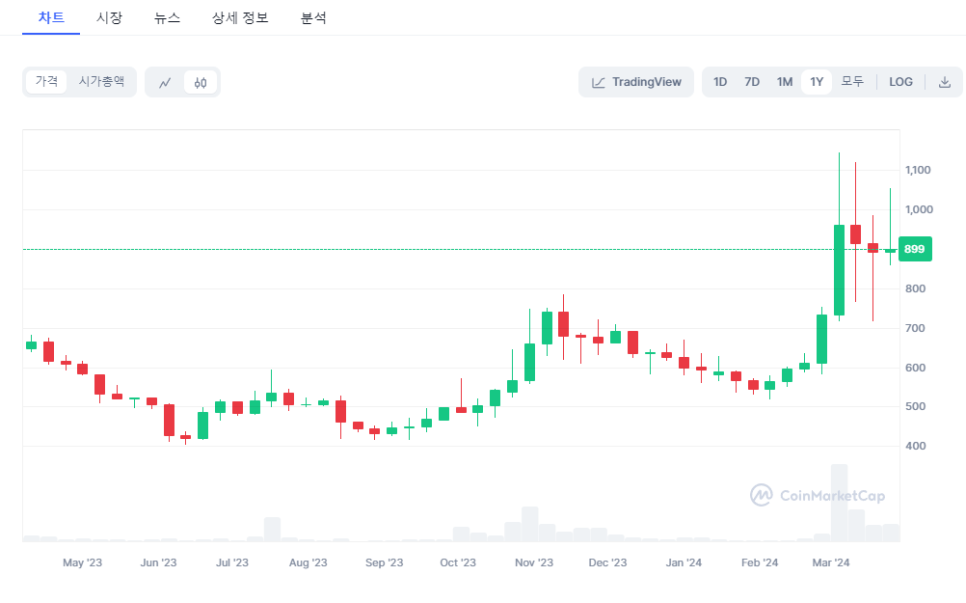Open the 상세 정보 tab

[240, 18]
